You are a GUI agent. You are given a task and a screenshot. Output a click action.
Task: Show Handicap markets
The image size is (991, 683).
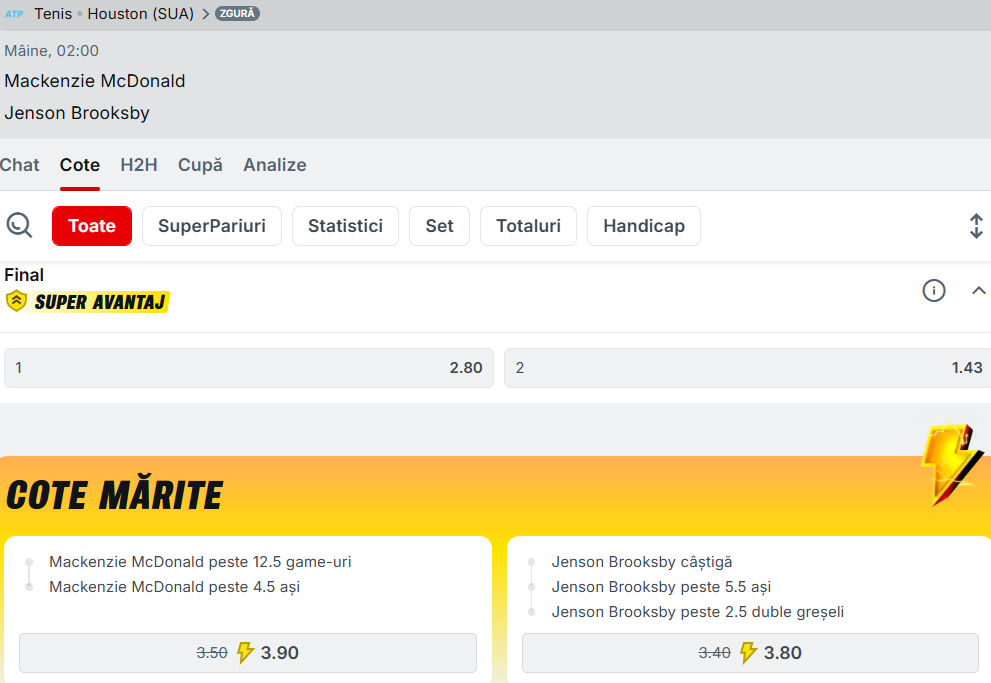[x=643, y=226]
